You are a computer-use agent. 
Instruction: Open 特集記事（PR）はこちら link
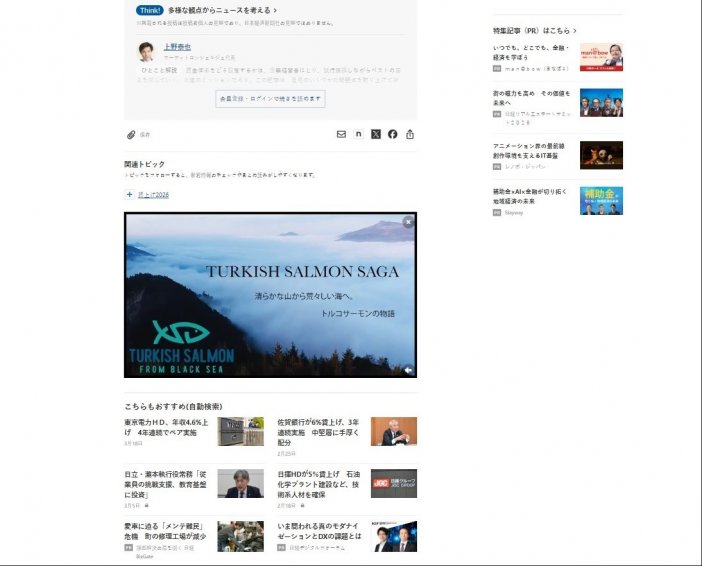tap(535, 30)
